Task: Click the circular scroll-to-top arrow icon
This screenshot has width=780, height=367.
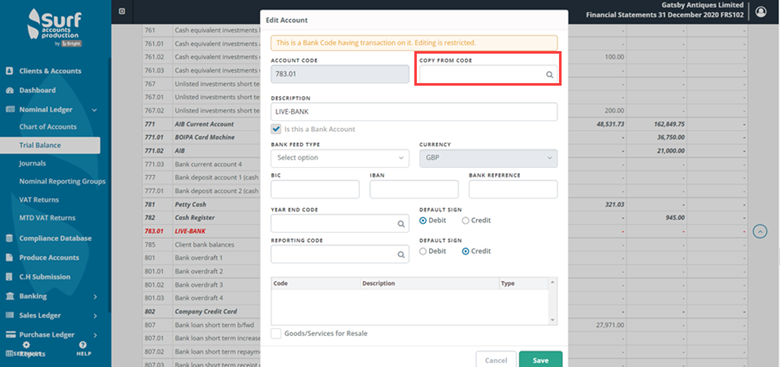Action: (760, 231)
